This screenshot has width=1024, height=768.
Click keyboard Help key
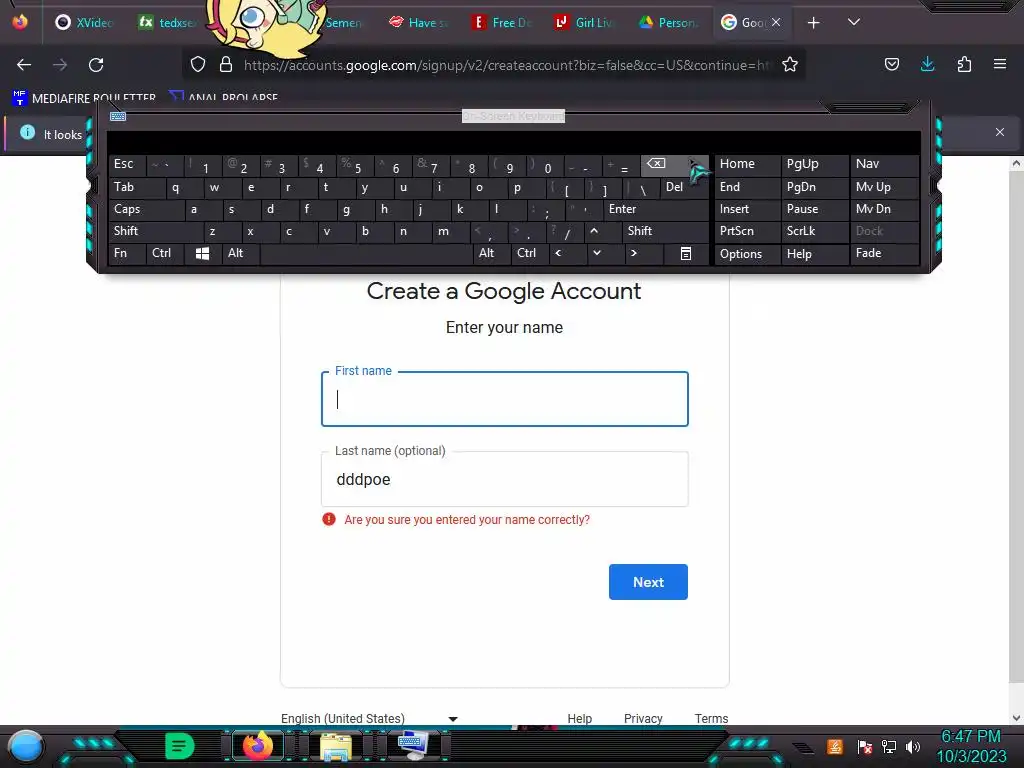coord(814,254)
